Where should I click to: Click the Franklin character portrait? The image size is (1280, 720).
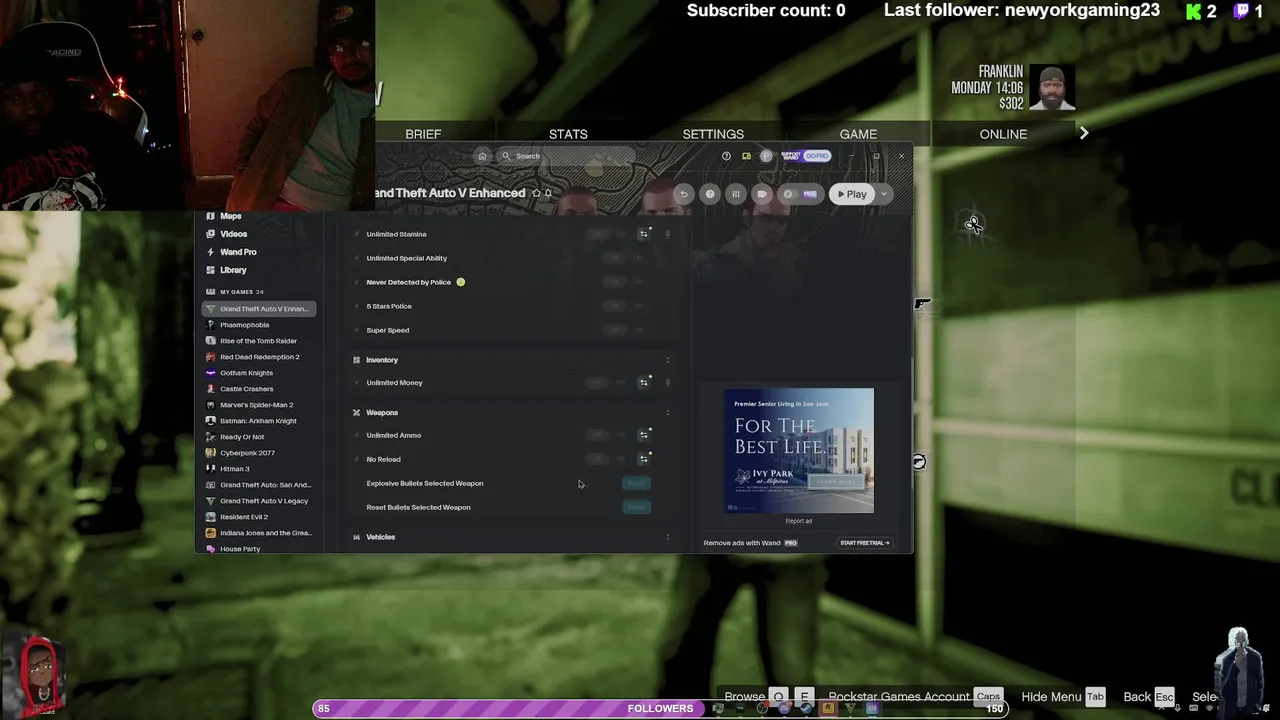pos(1052,88)
